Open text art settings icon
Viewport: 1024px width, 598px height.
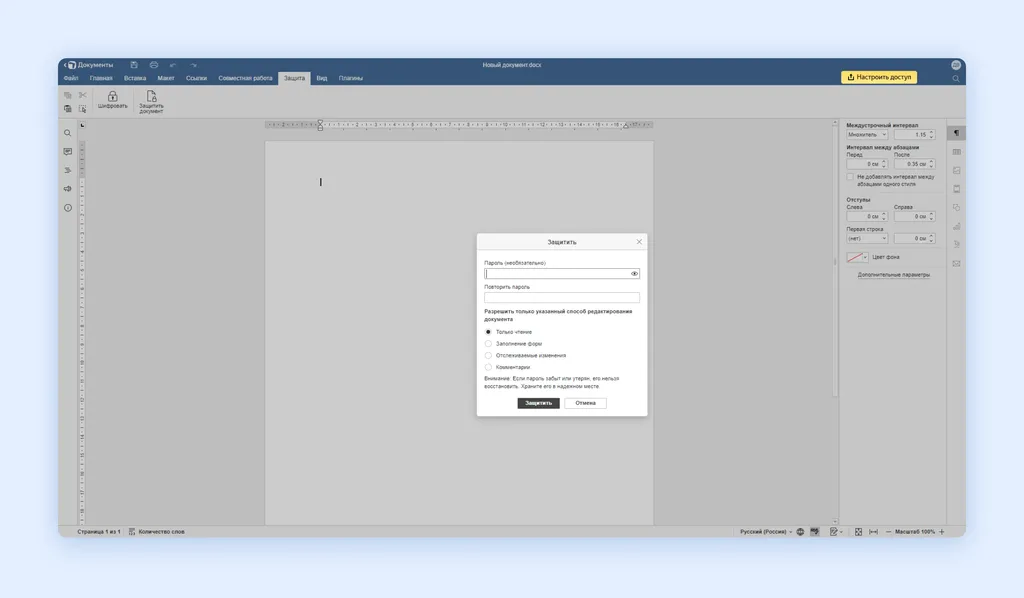[956, 244]
